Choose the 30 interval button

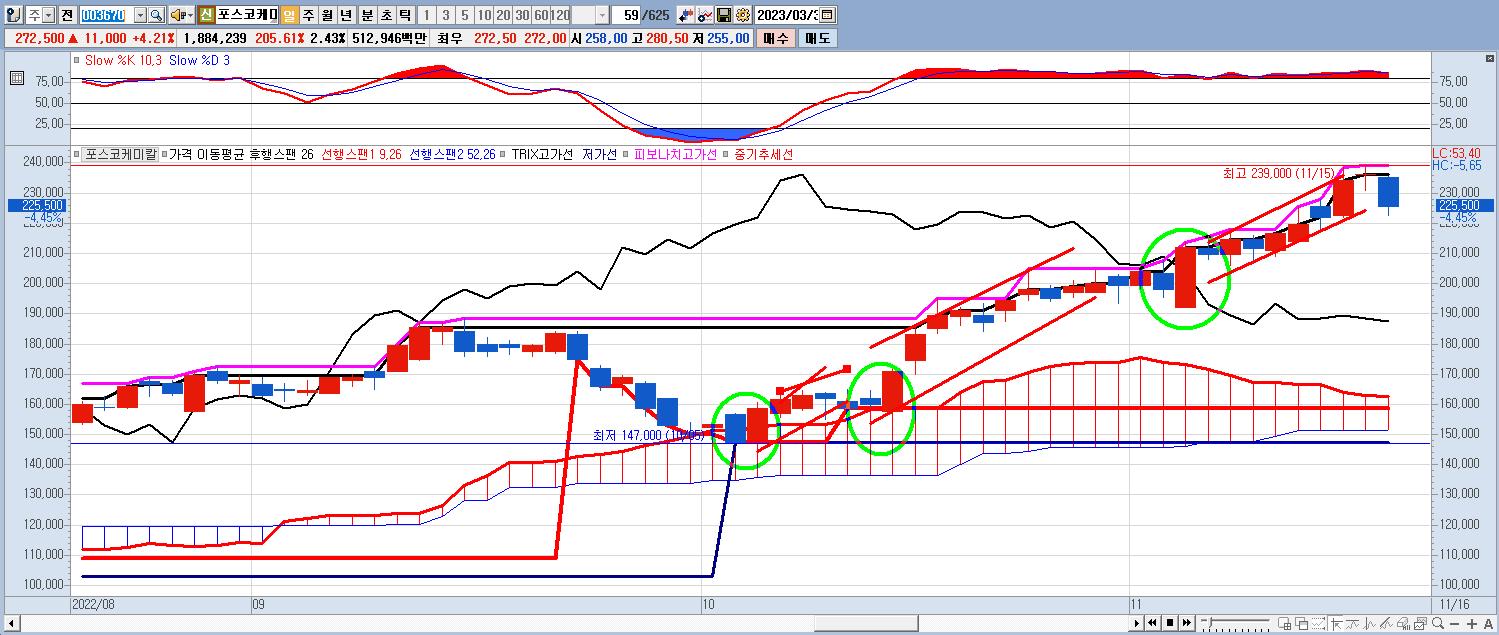tap(522, 15)
